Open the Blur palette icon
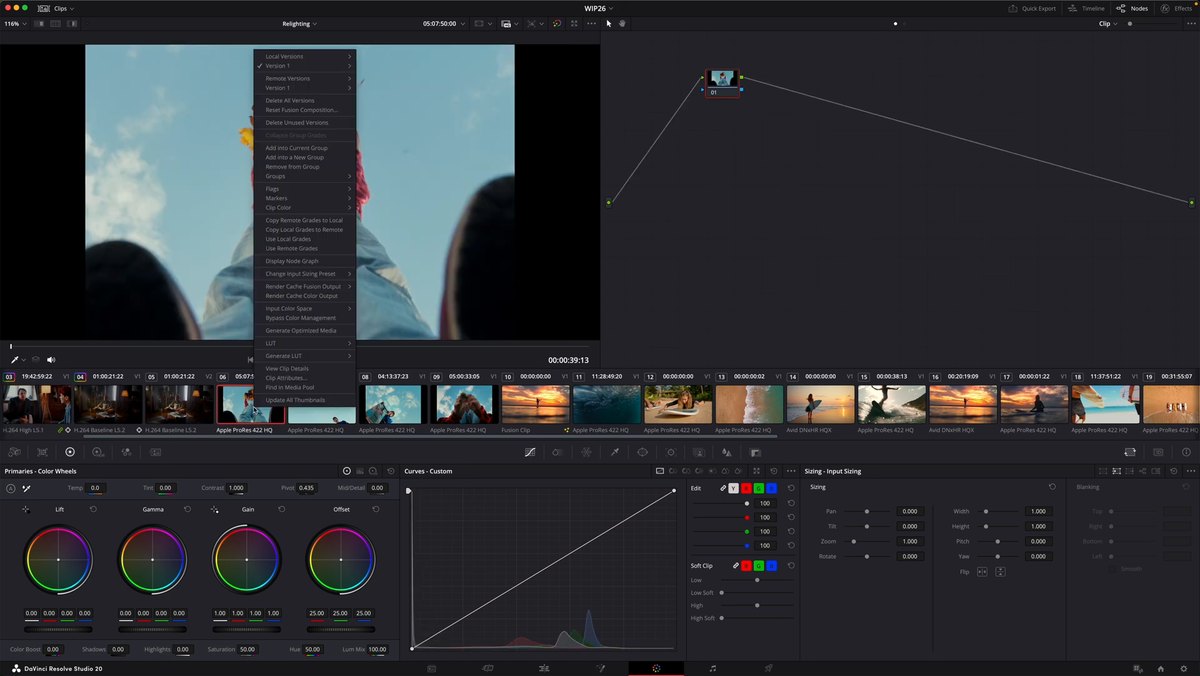 click(727, 452)
